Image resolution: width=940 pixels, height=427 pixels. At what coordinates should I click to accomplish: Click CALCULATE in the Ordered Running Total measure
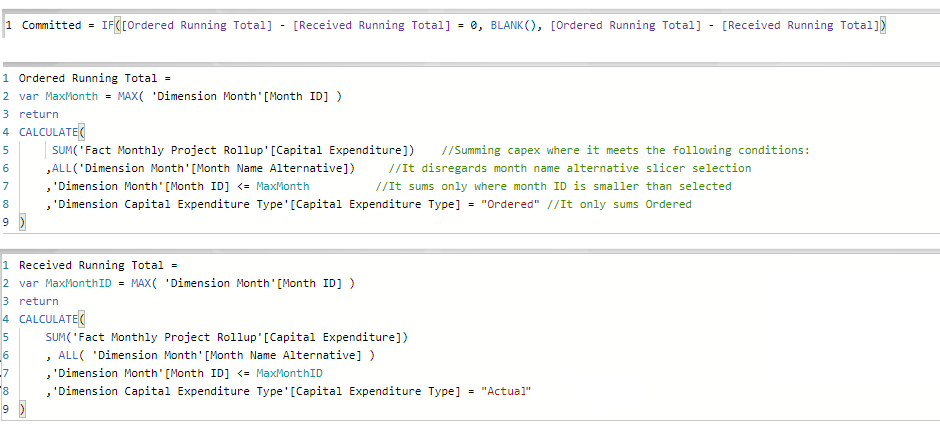coord(49,132)
